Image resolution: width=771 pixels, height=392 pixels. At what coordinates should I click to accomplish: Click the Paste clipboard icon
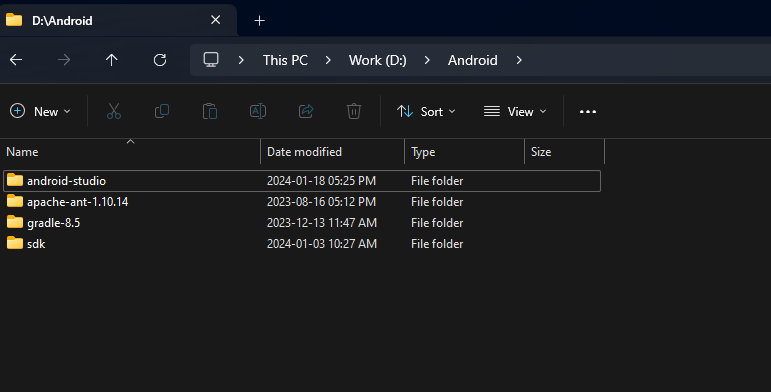(210, 111)
